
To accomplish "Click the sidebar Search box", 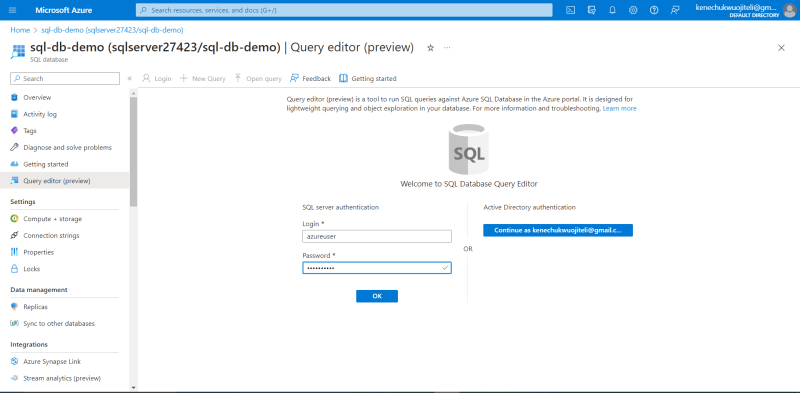I will [65, 79].
